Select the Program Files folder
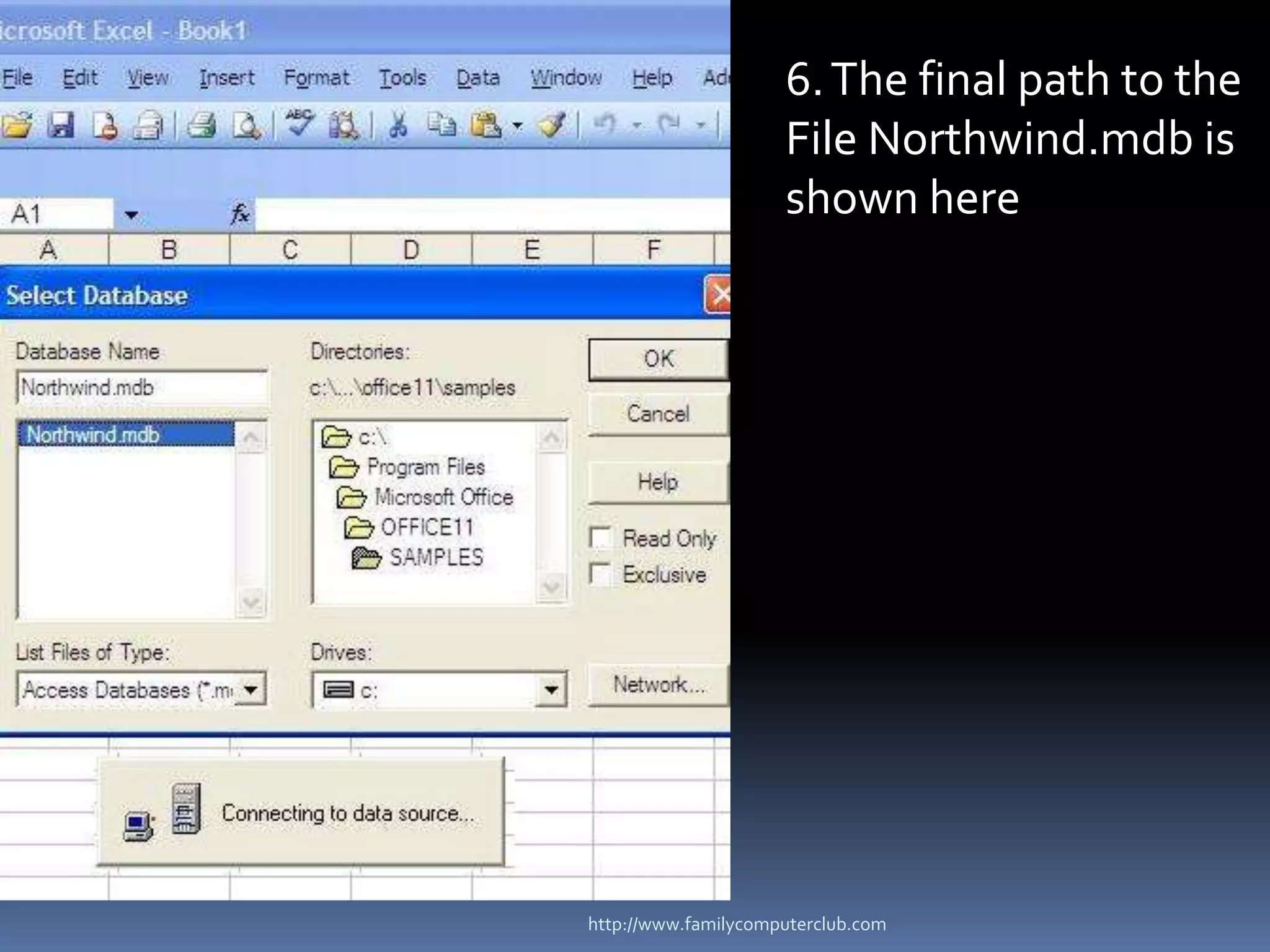The width and height of the screenshot is (1270, 952). pos(407,467)
